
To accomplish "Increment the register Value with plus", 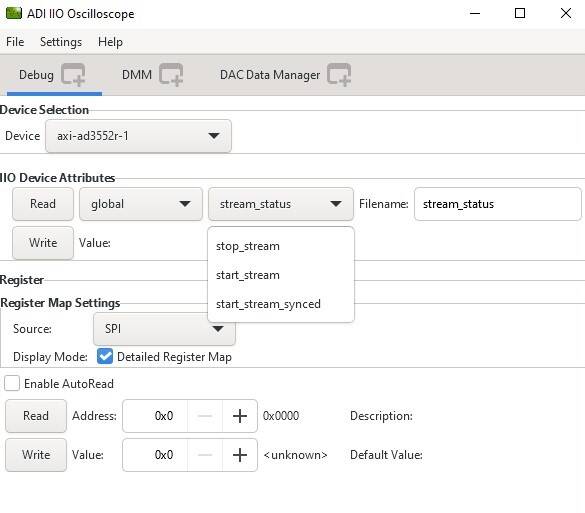I will click(x=240, y=455).
